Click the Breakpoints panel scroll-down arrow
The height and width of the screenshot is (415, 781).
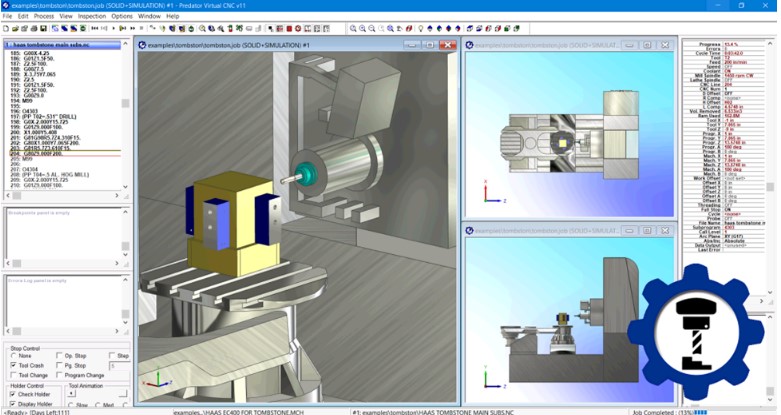(x=125, y=255)
